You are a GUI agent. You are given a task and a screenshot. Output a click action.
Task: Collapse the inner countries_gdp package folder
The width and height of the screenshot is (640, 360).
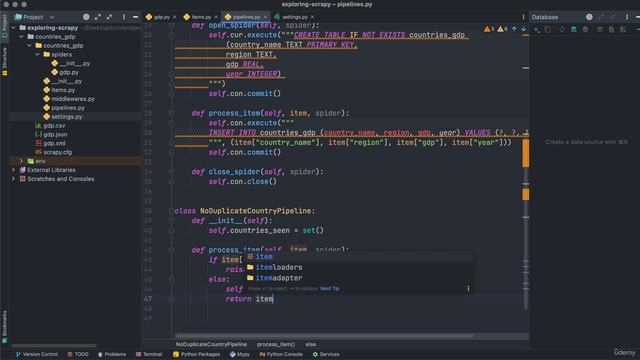click(x=30, y=45)
